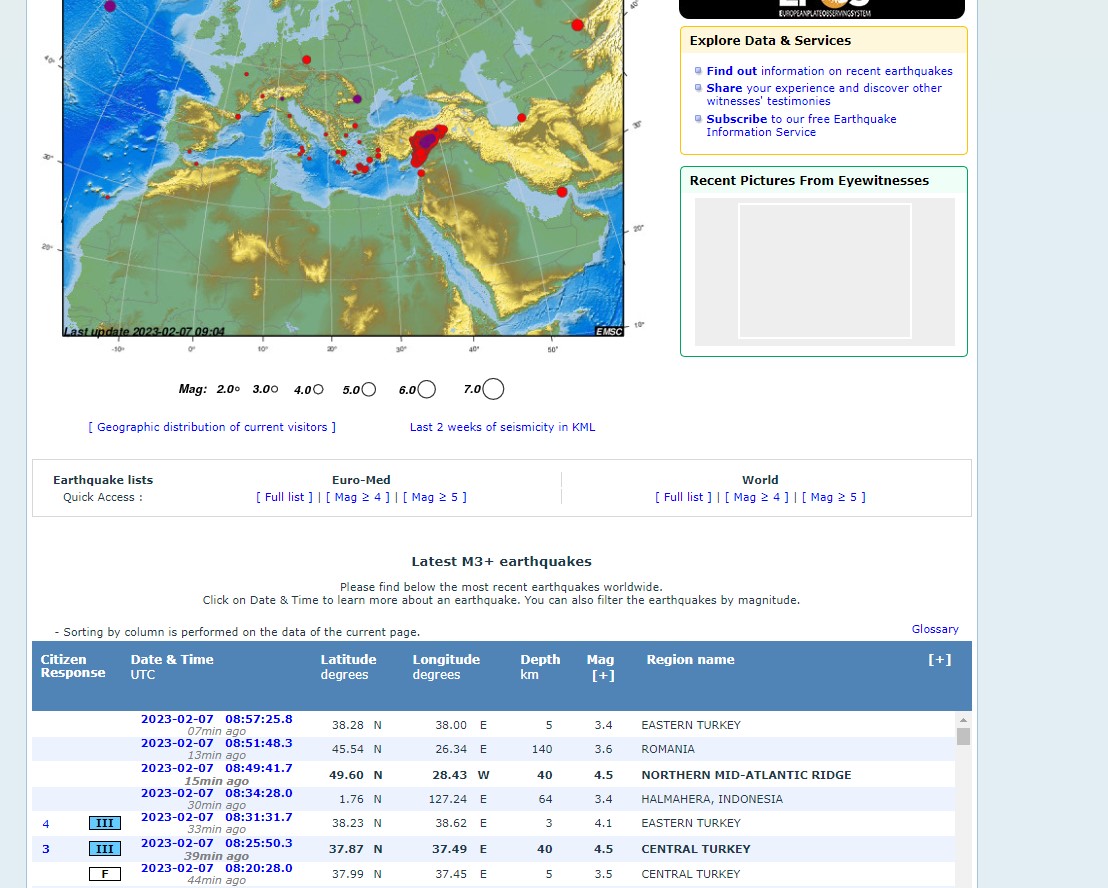Click the magnitude 5.0 legend circle
Image resolution: width=1108 pixels, height=888 pixels.
point(369,390)
